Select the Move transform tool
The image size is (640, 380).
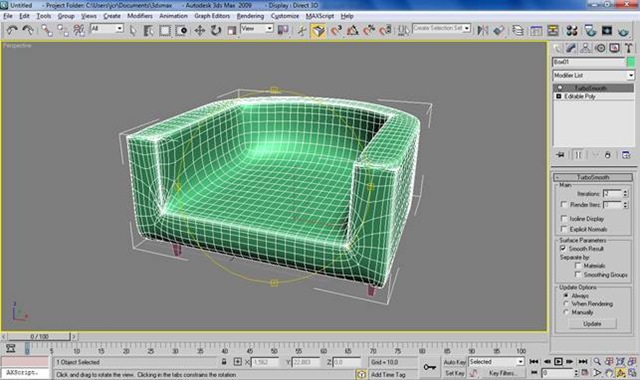[x=200, y=31]
